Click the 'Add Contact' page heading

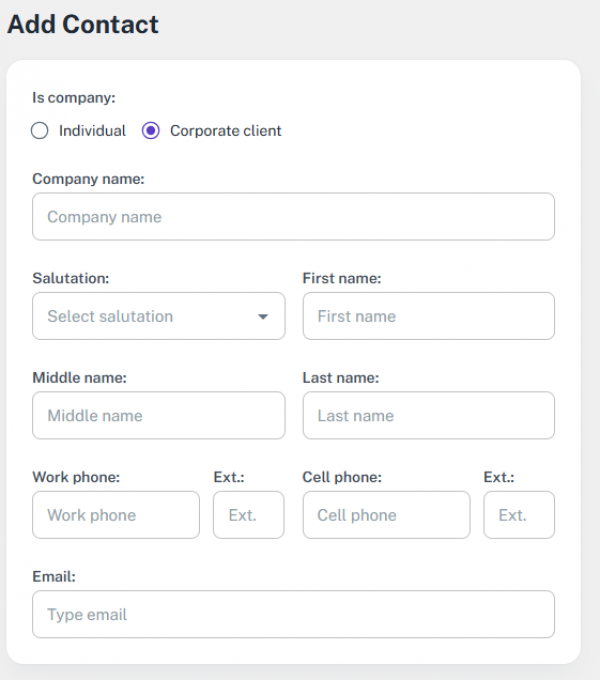point(83,25)
